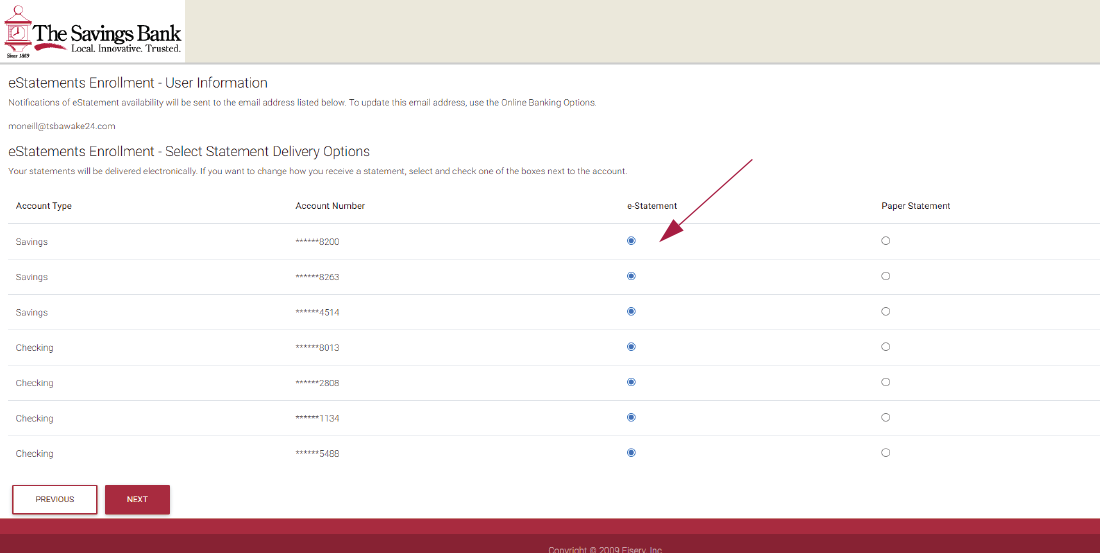
Task: Select e-Statement for Savings account ending 8200
Action: [631, 241]
